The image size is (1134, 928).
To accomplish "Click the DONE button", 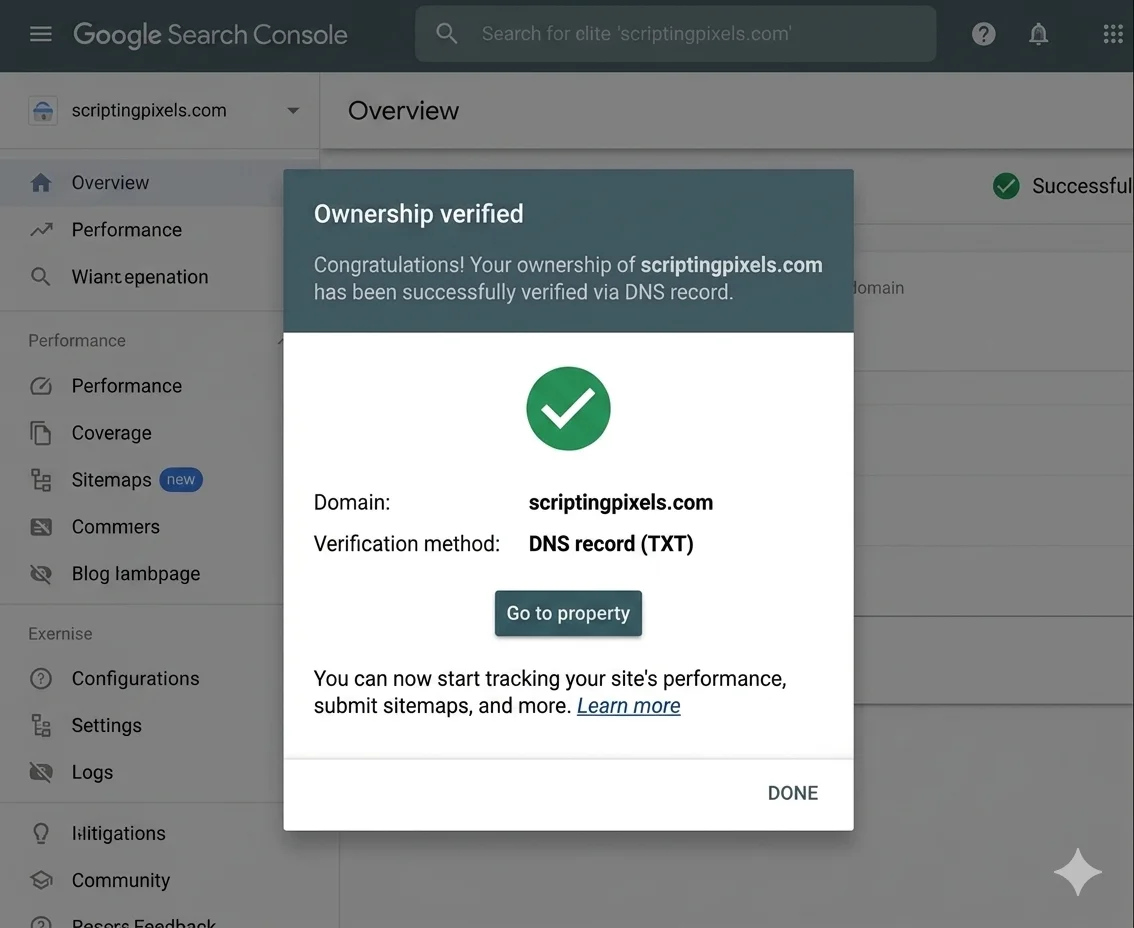I will coord(793,793).
